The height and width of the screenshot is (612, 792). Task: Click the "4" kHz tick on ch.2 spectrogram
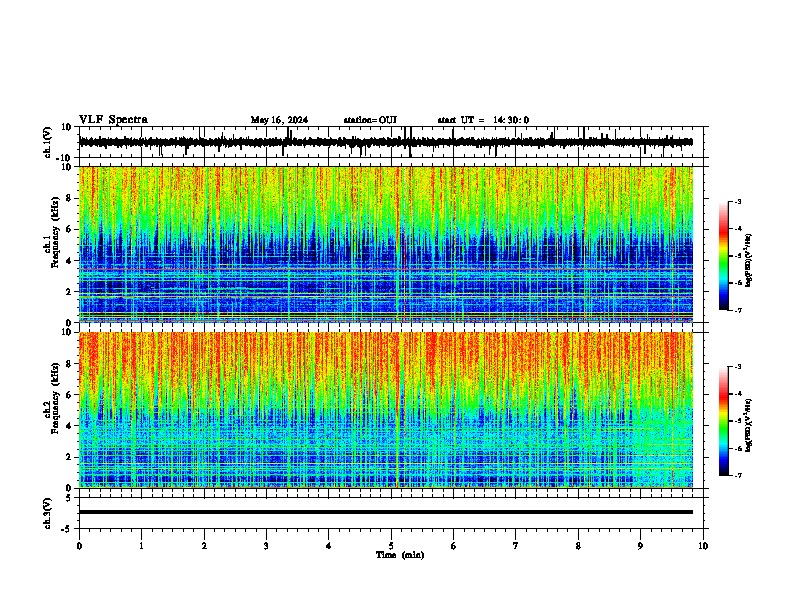tap(69, 426)
